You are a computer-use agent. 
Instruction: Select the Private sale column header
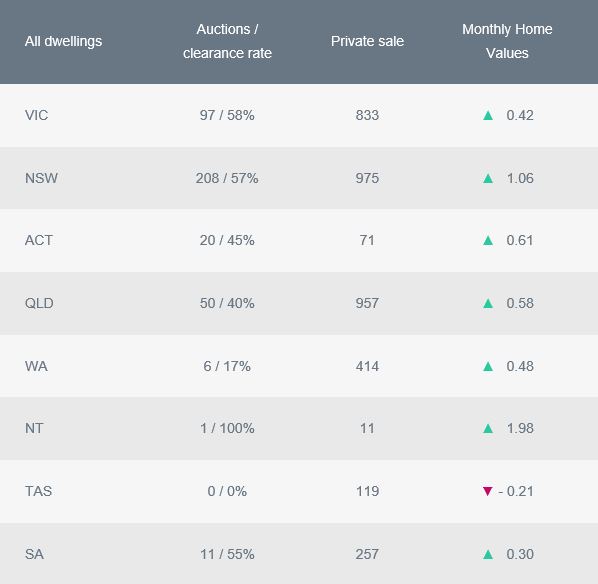pyautogui.click(x=367, y=41)
